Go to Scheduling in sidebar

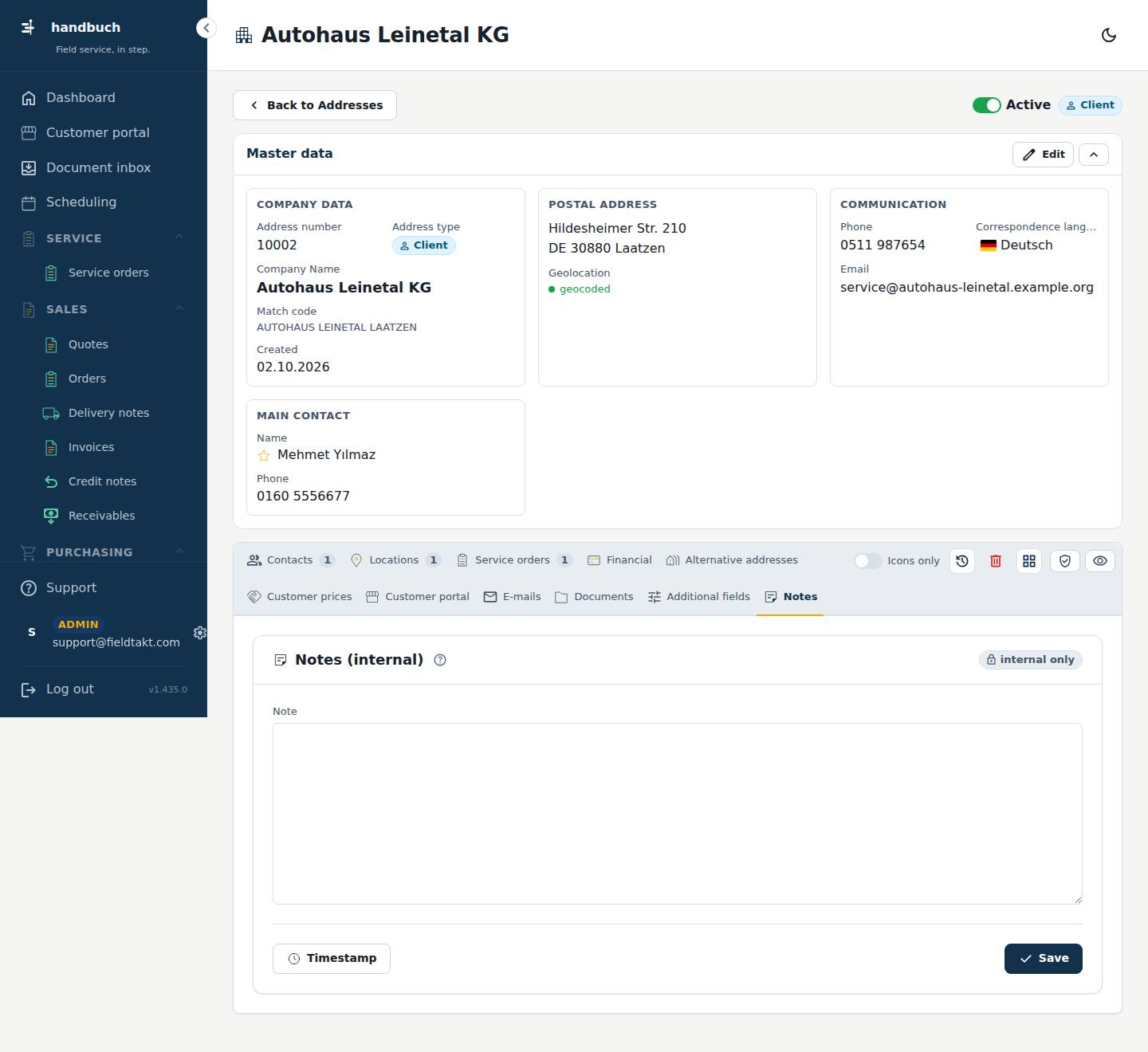pos(104,202)
